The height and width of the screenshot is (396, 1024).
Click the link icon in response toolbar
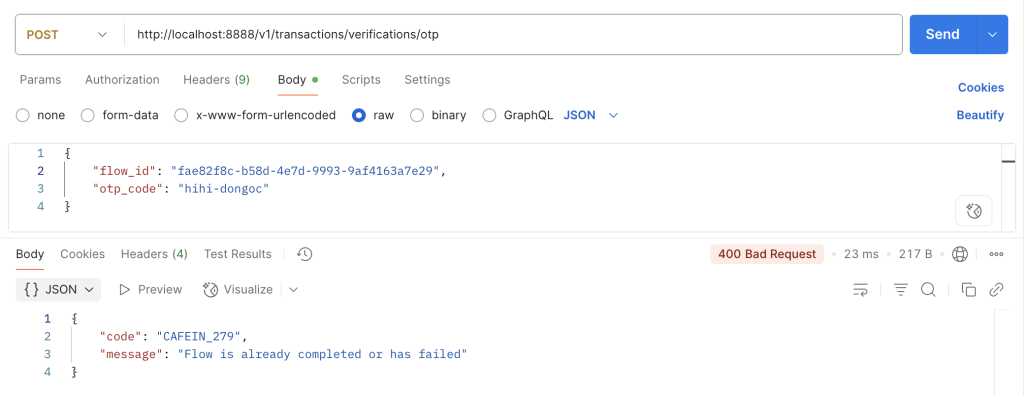[996, 289]
